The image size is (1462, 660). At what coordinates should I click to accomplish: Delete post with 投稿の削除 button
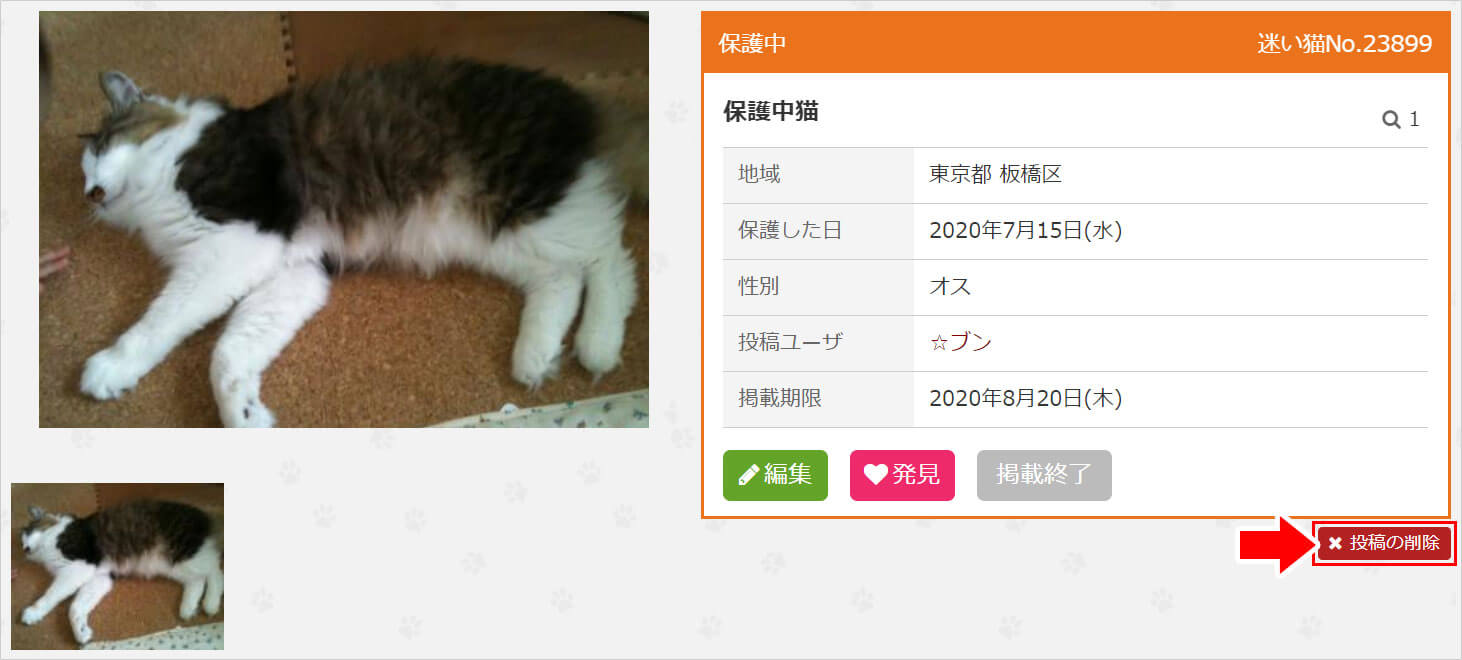coord(1384,544)
